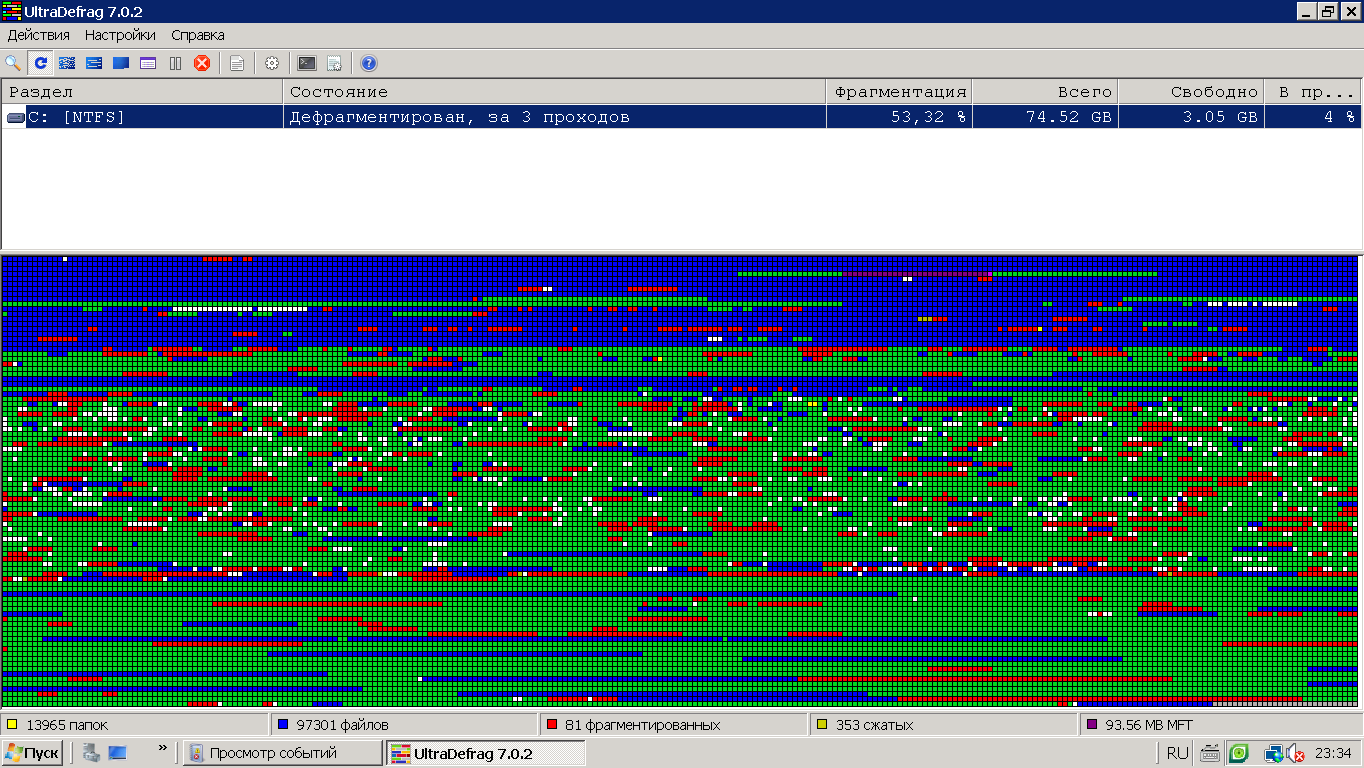
Task: Click the 74.52 GB total value
Action: tap(1069, 117)
